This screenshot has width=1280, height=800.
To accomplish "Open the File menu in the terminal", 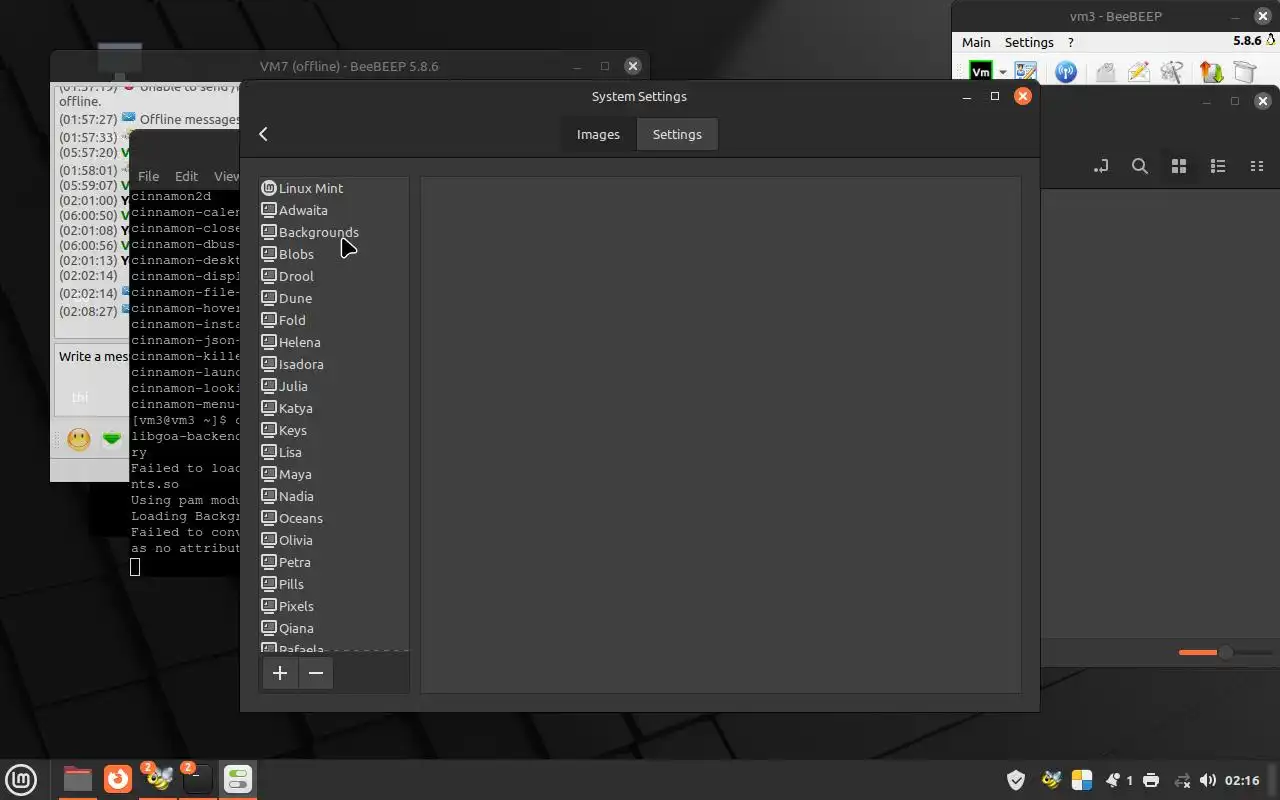I will pyautogui.click(x=148, y=176).
